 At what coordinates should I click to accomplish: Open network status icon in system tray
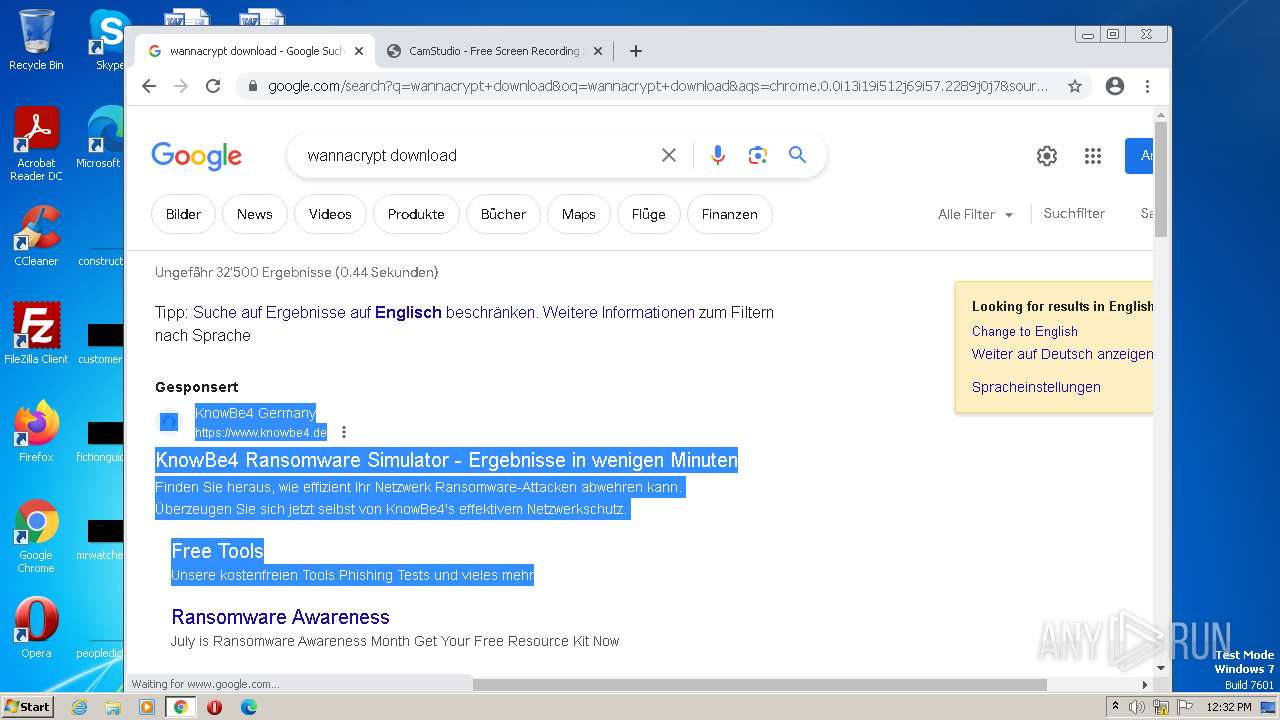click(x=1161, y=707)
